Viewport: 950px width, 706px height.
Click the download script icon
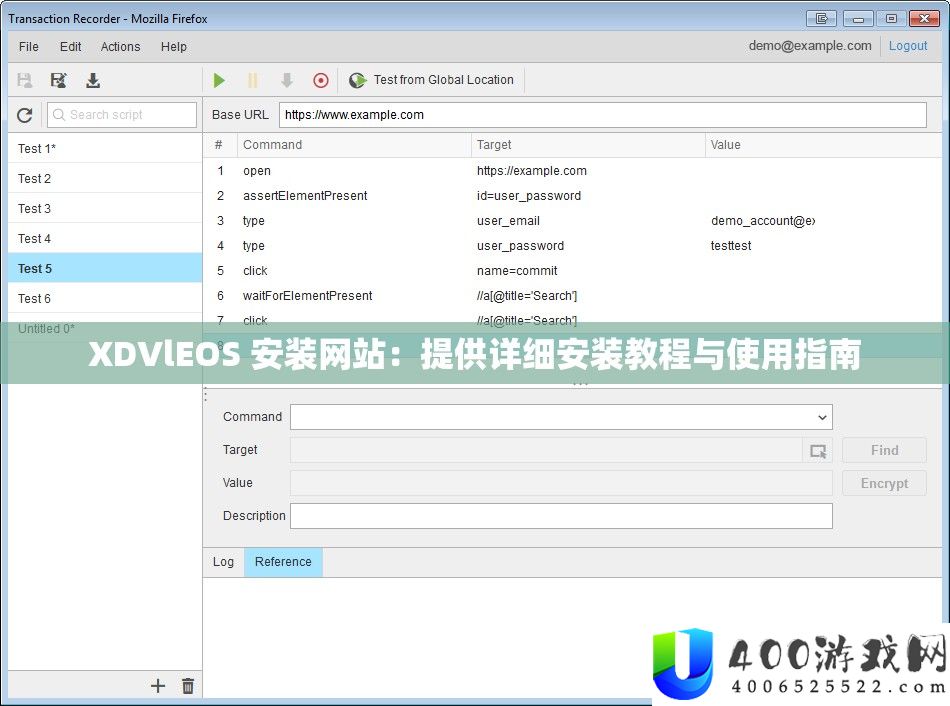tap(93, 80)
